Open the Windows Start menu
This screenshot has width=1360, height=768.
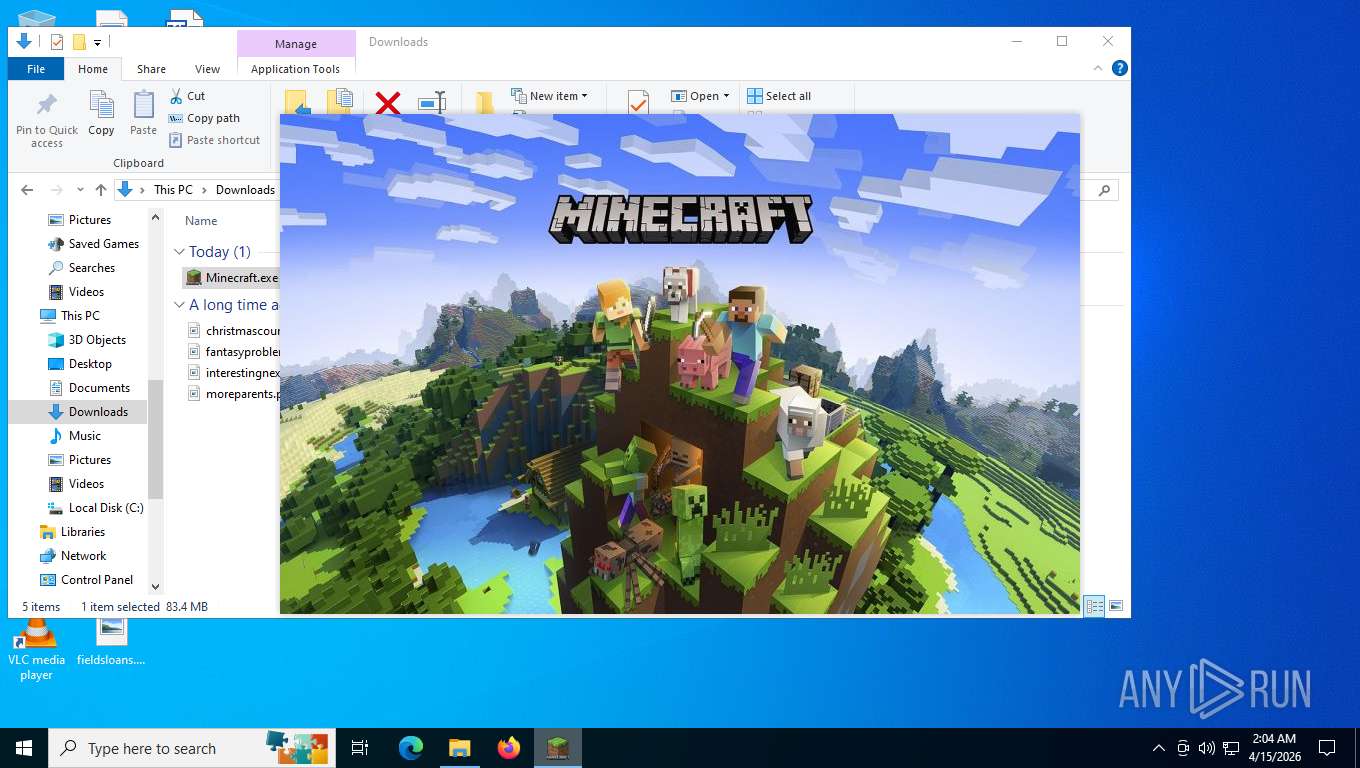pyautogui.click(x=24, y=748)
